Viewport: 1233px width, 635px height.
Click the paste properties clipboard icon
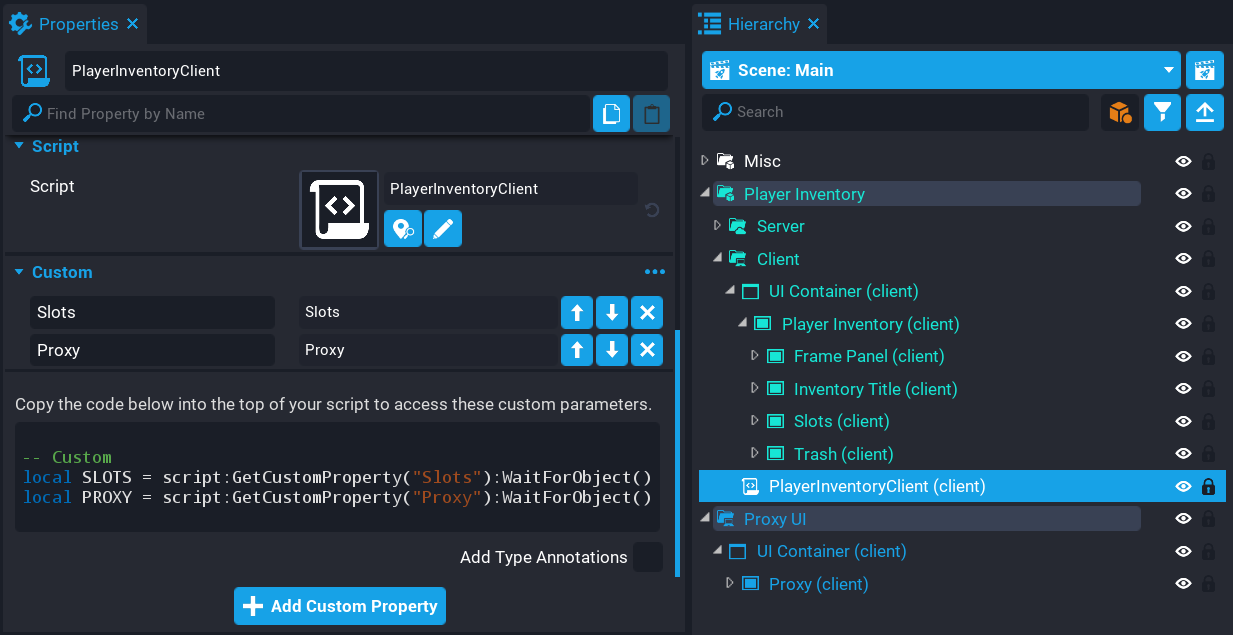(651, 114)
